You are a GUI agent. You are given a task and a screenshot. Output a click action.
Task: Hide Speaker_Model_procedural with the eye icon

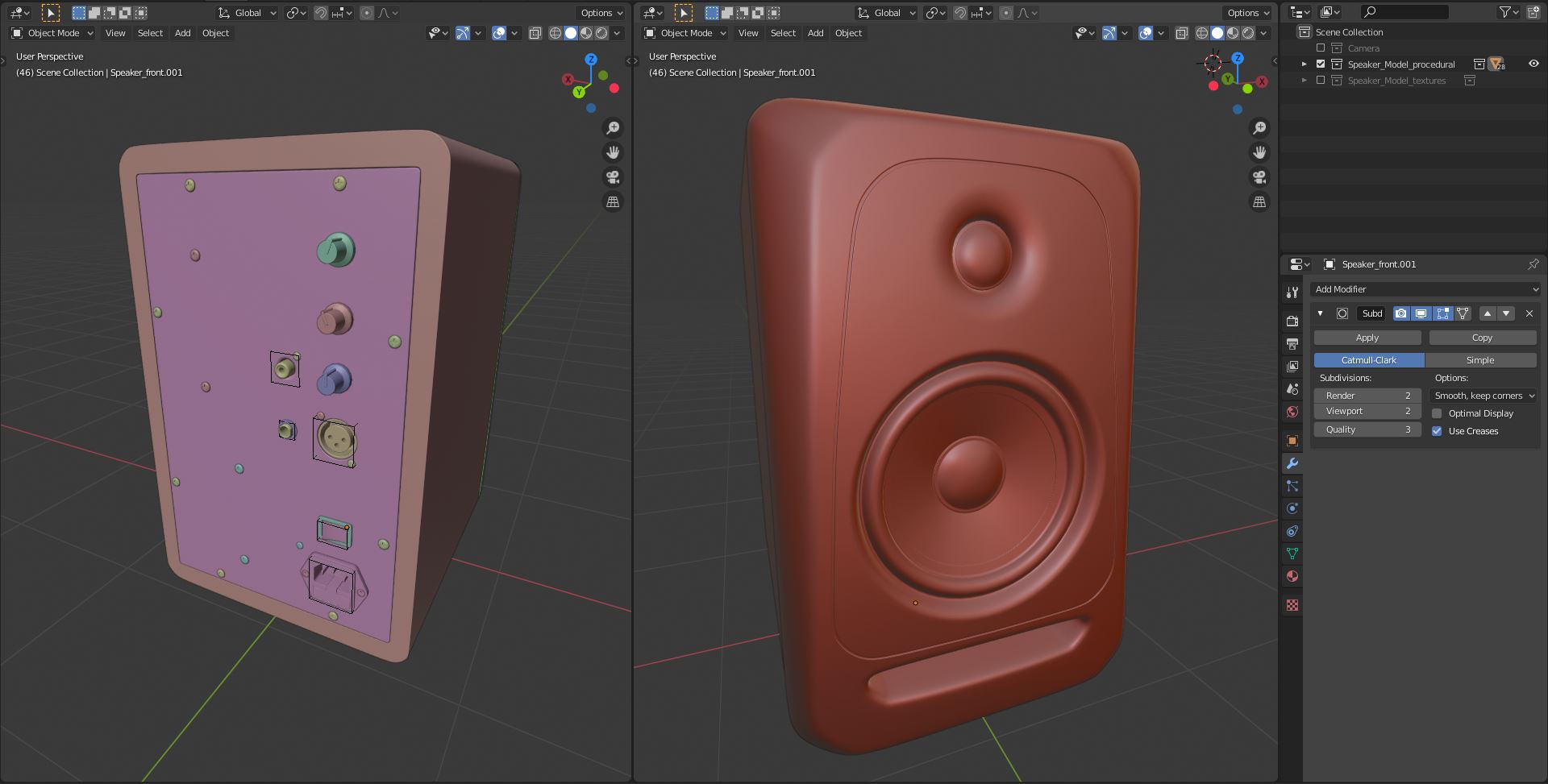point(1533,64)
